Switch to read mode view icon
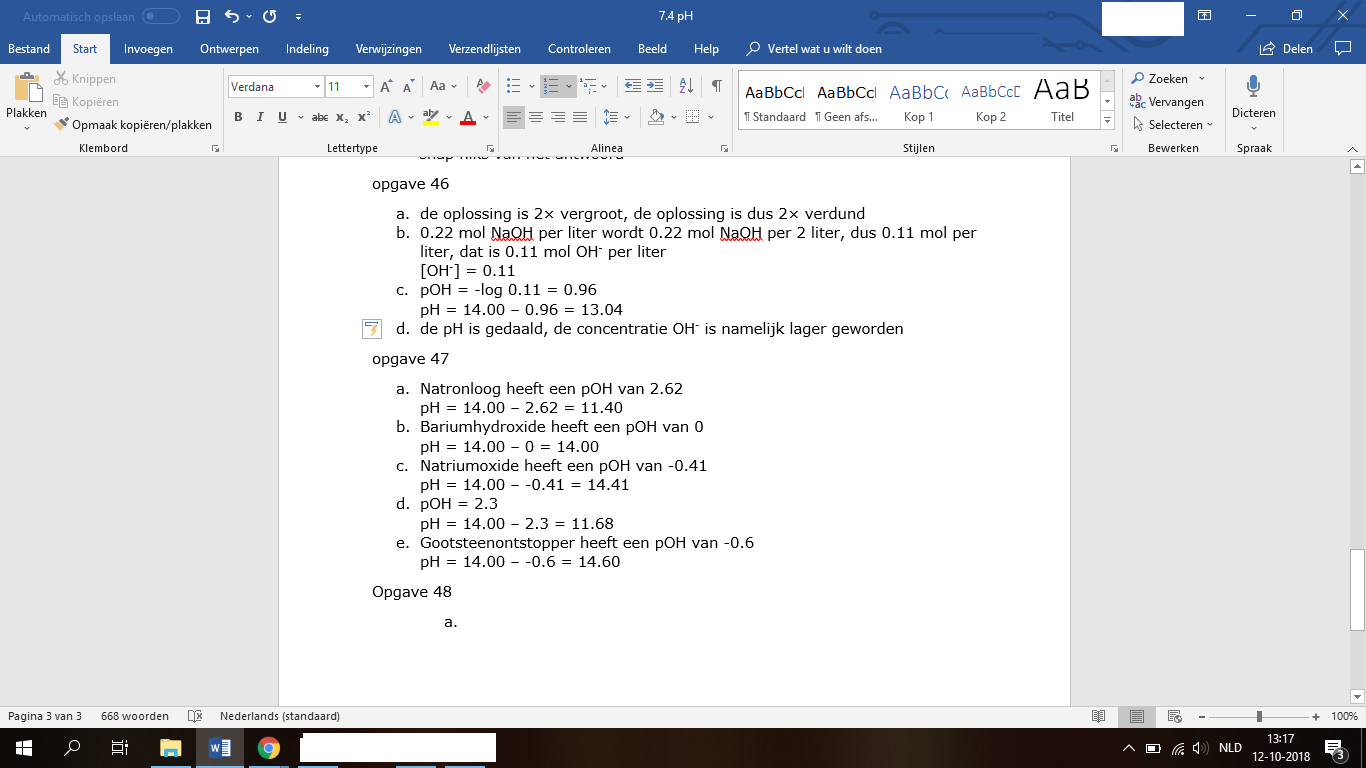This screenshot has height=768, width=1366. 1099,716
